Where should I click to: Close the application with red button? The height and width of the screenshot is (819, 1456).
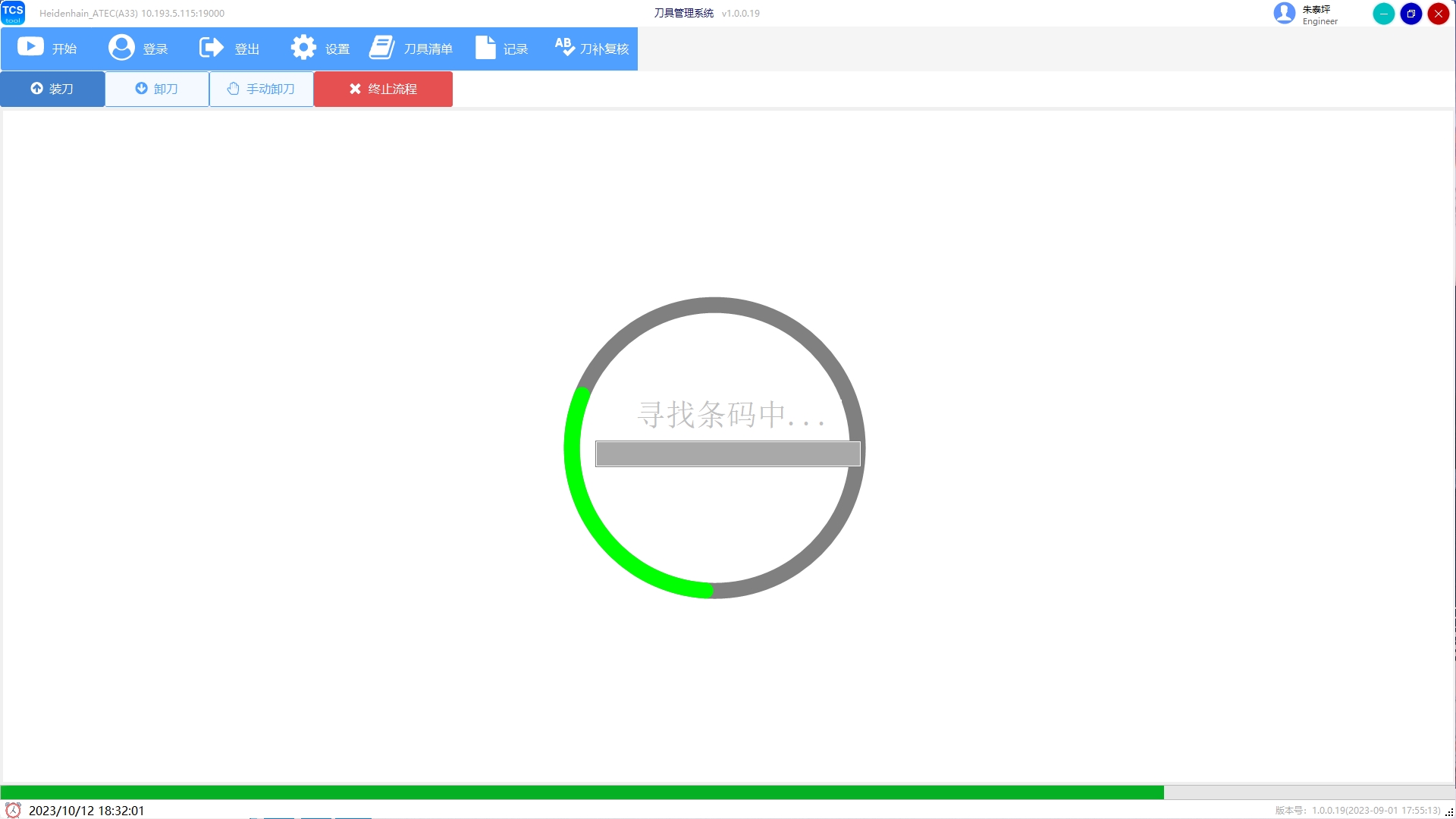(1439, 14)
